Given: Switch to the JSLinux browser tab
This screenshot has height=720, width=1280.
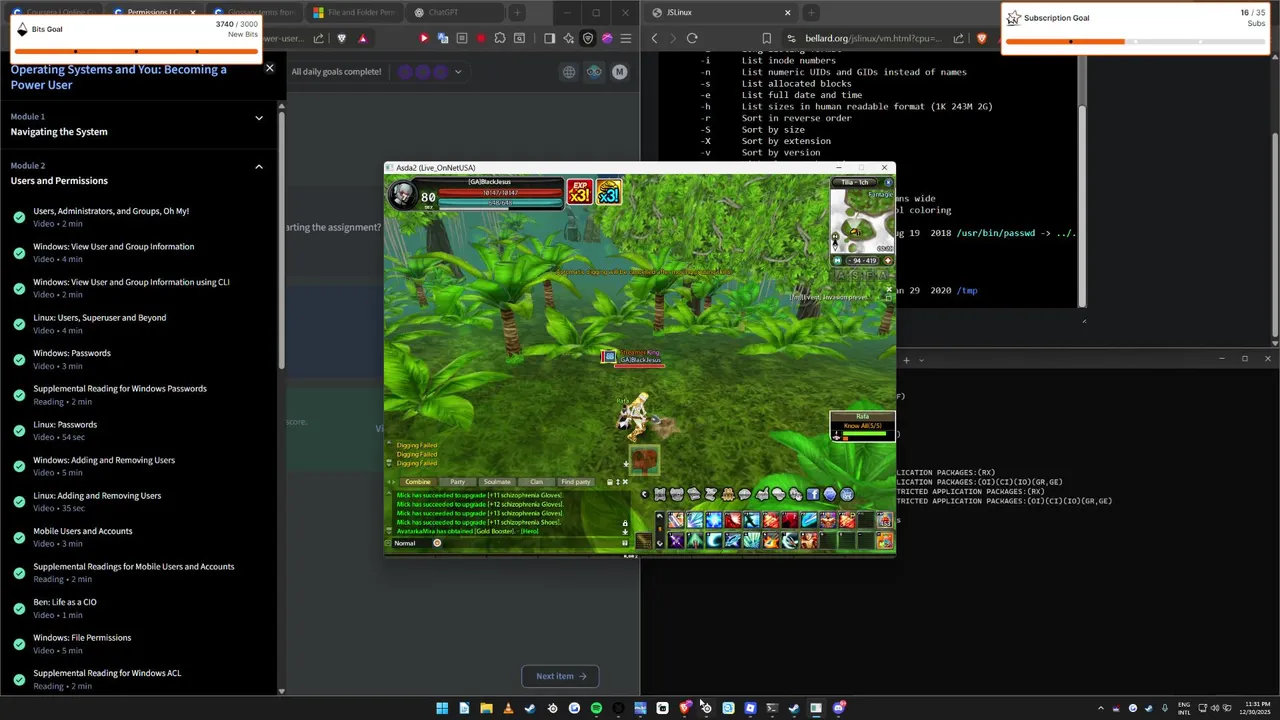Looking at the screenshot, I should pos(720,12).
